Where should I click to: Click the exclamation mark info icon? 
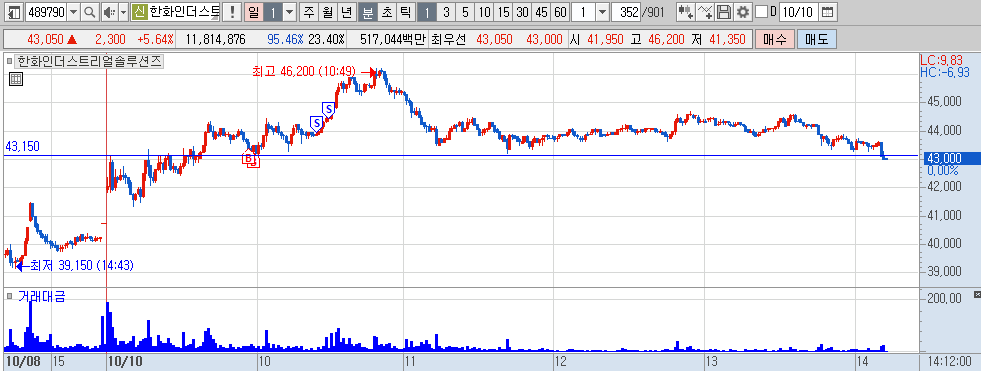[x=233, y=11]
